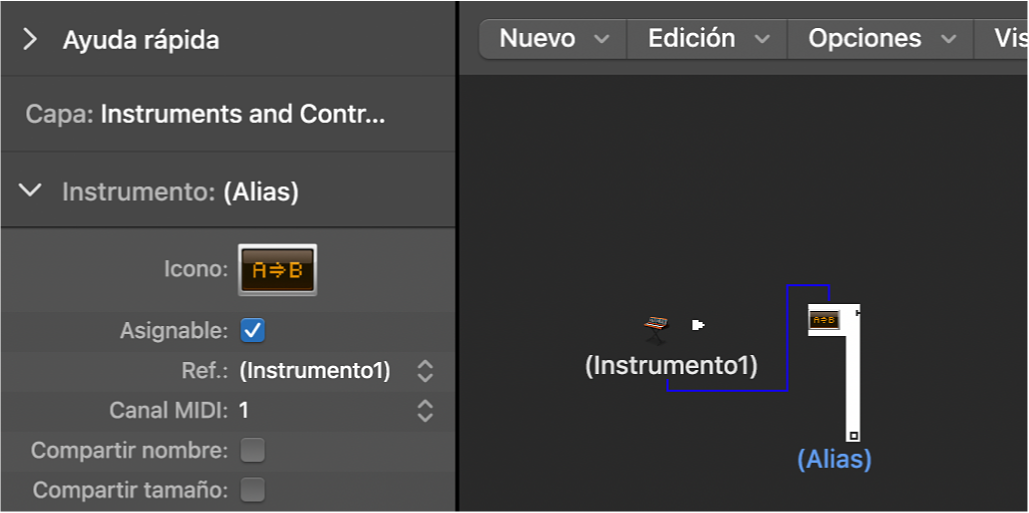
Task: Collapse the Instrumento (Alias) section
Action: [31, 190]
